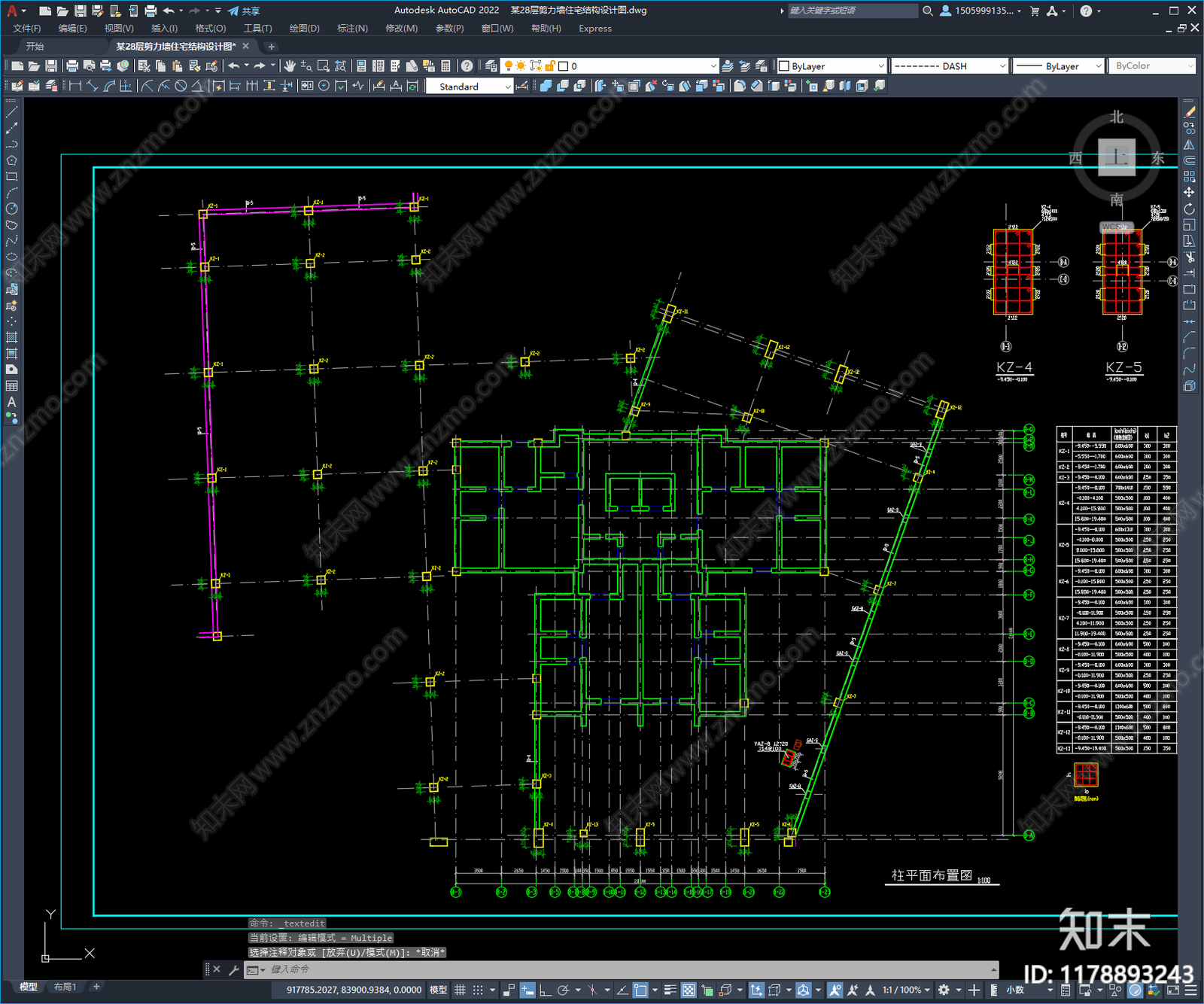Open the Workspace Switching gear icon
Image resolution: width=1204 pixels, height=1004 pixels.
pos(944,990)
